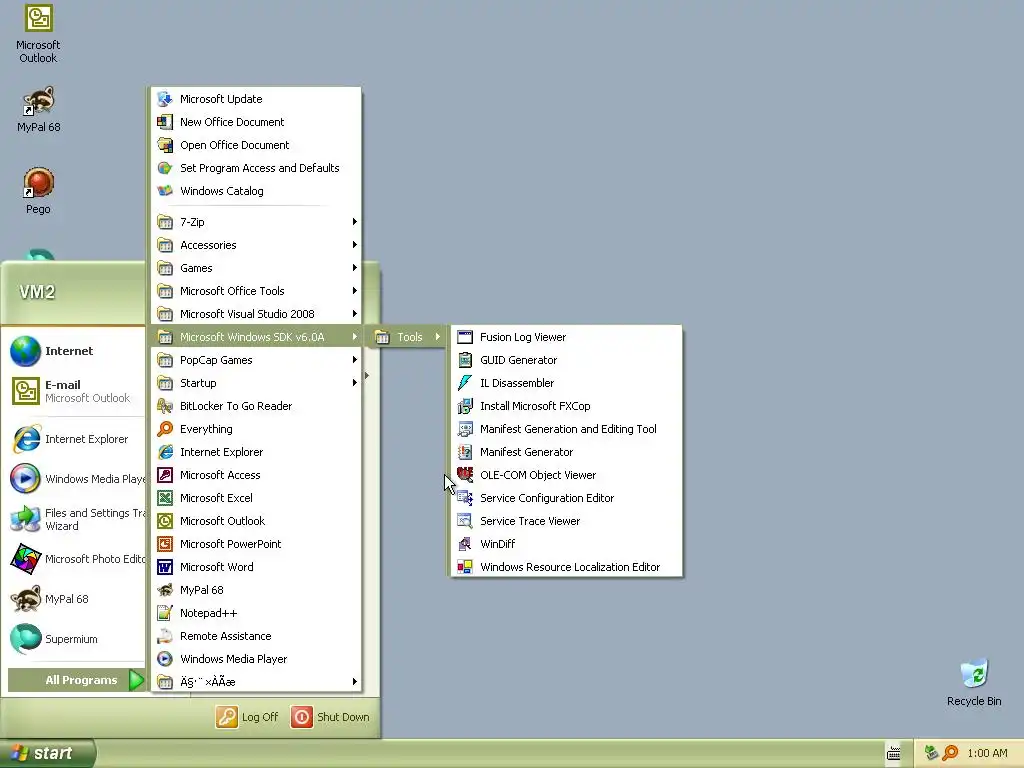Click the Microsoft PowerPoint icon

tap(165, 544)
